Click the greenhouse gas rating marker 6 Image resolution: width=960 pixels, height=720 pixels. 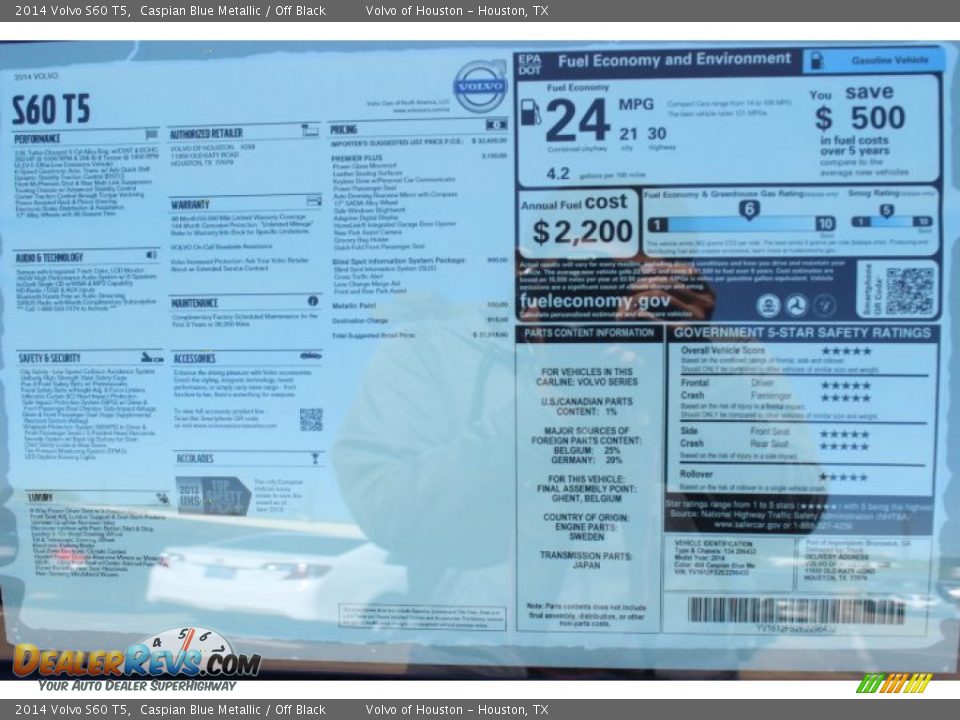pyautogui.click(x=749, y=210)
